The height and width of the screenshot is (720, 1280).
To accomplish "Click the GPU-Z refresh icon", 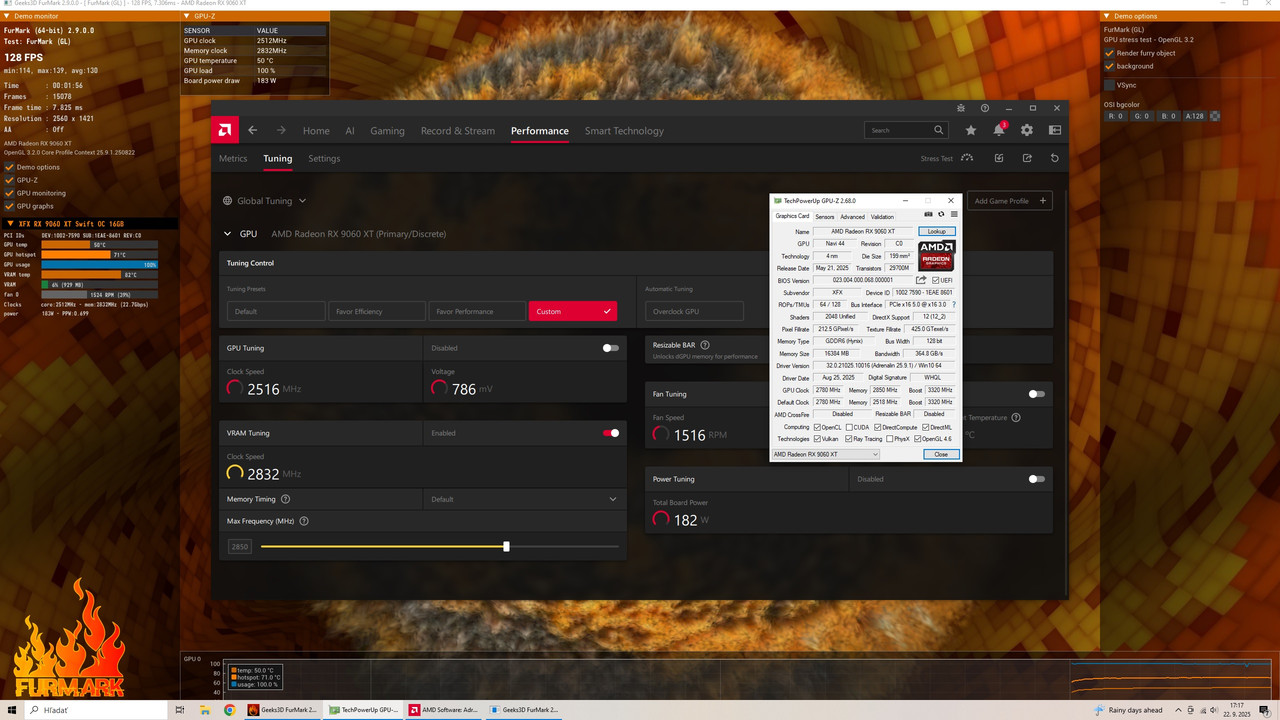I will pyautogui.click(x=941, y=214).
